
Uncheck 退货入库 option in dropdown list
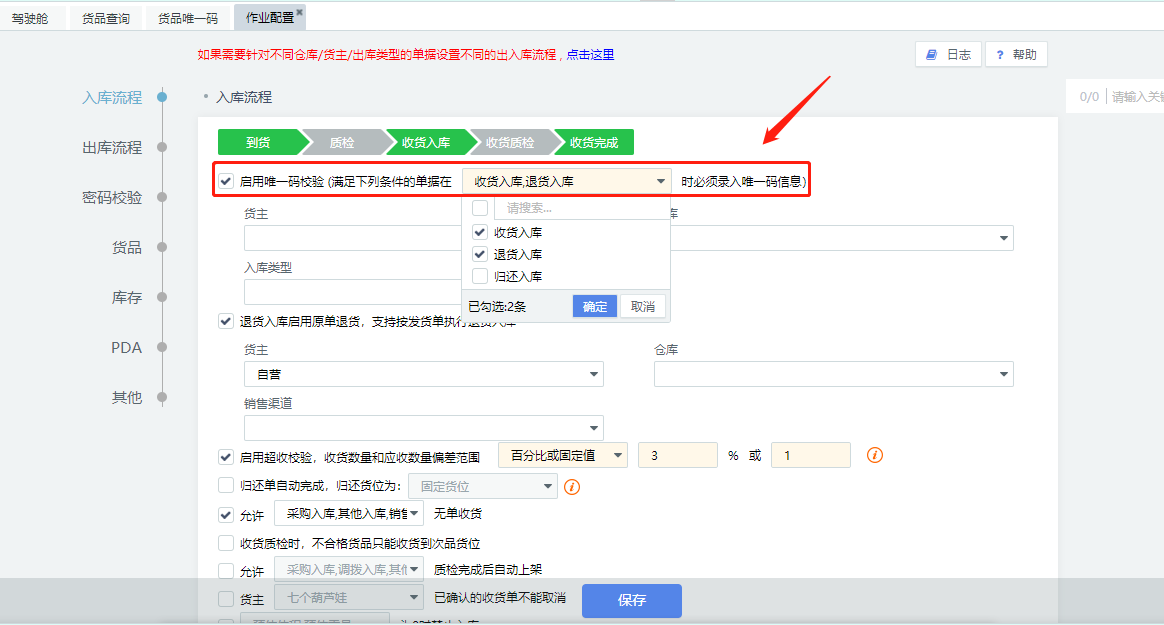click(480, 255)
